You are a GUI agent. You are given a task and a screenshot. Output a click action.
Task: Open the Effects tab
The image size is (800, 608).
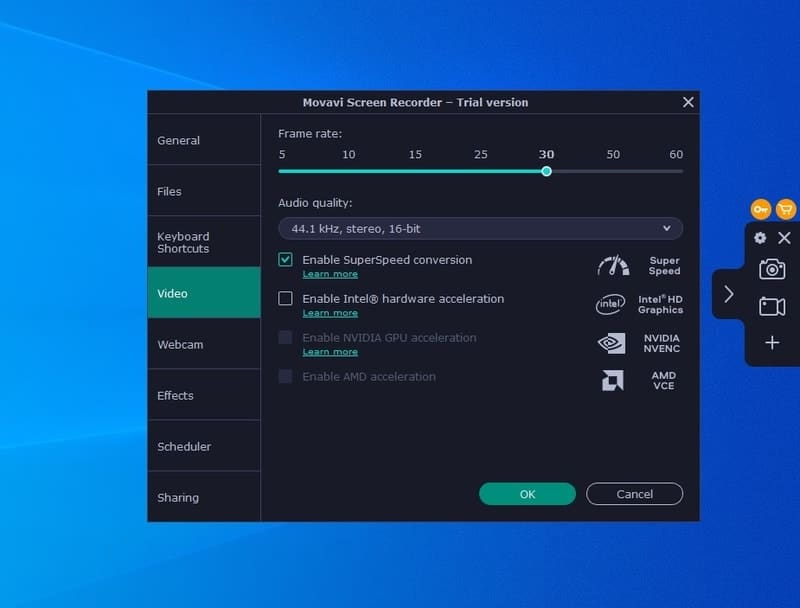pyautogui.click(x=204, y=395)
